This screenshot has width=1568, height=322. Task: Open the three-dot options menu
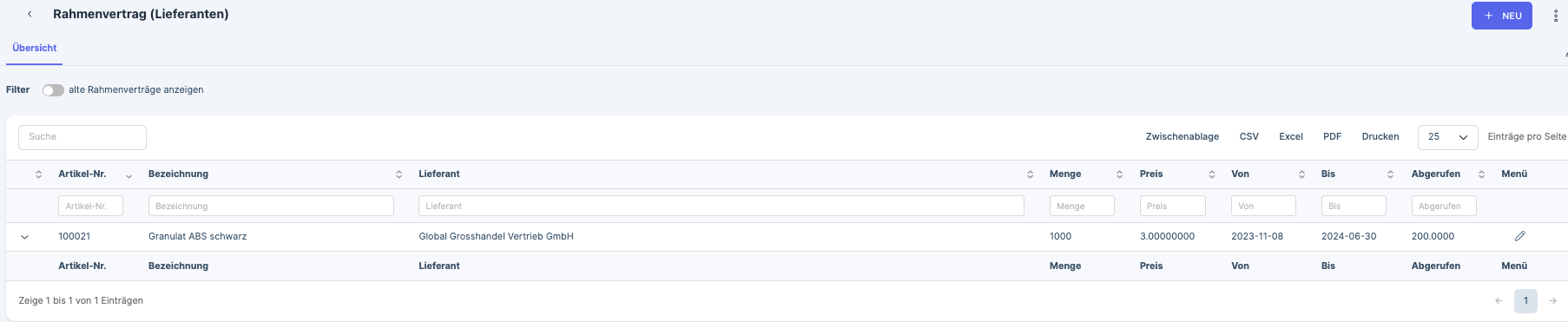point(1555,16)
